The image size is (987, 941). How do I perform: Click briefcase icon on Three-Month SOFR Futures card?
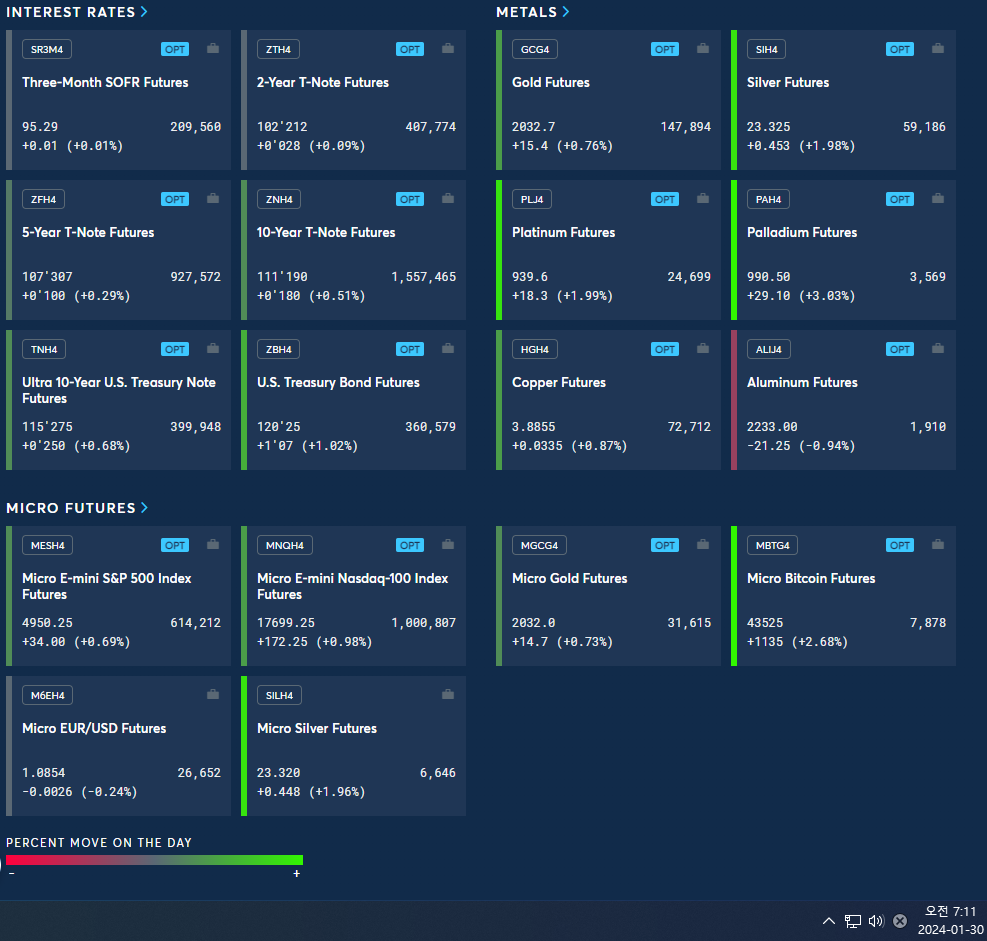[x=213, y=48]
